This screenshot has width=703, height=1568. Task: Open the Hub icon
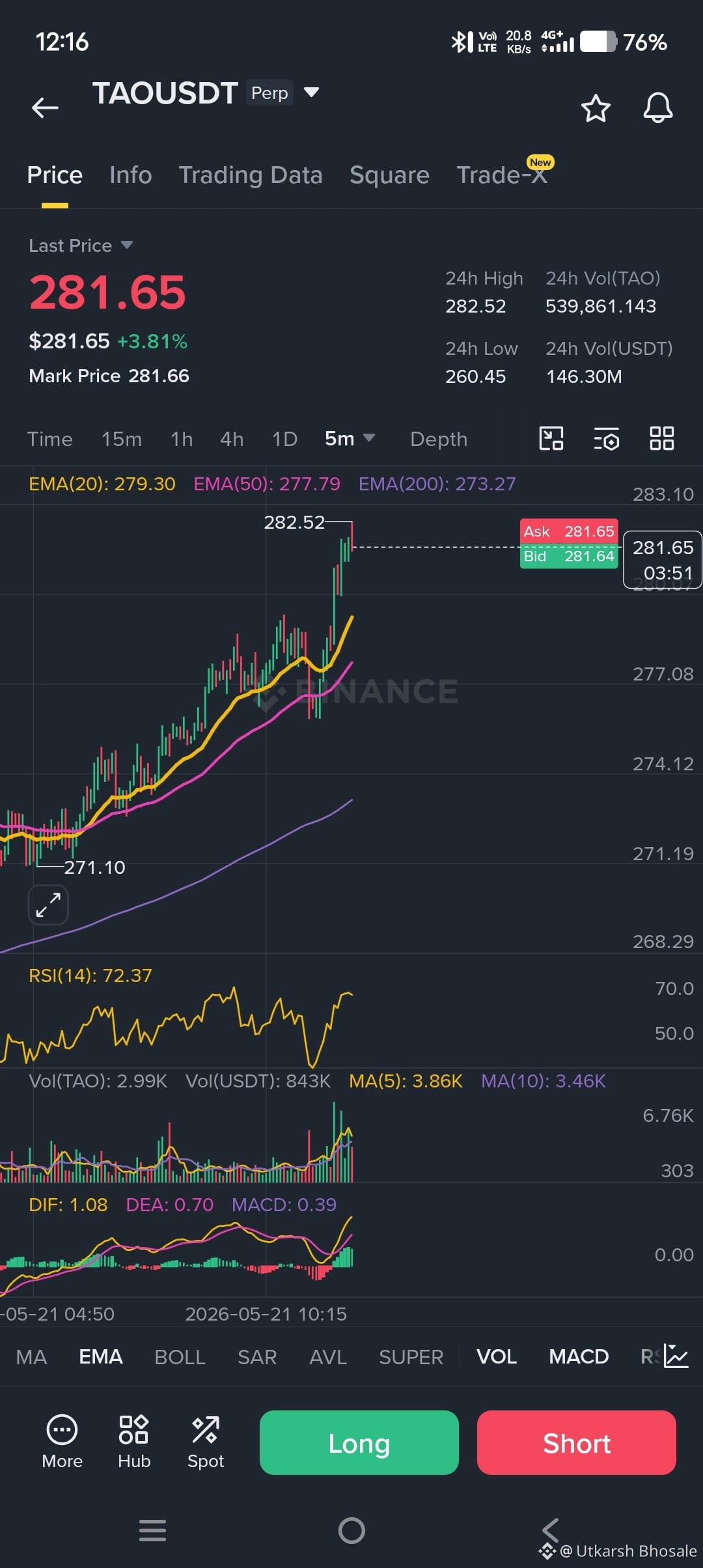134,1442
